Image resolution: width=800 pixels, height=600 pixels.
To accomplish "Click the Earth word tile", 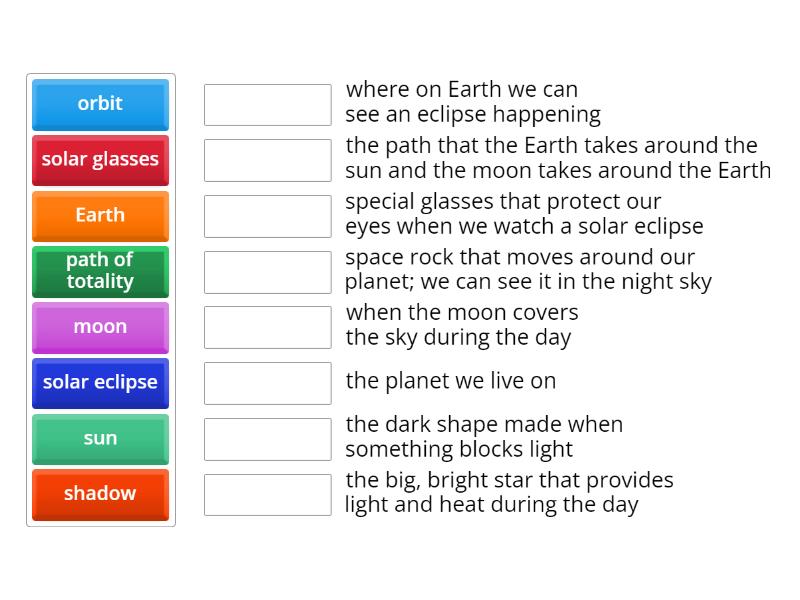I will click(x=100, y=215).
